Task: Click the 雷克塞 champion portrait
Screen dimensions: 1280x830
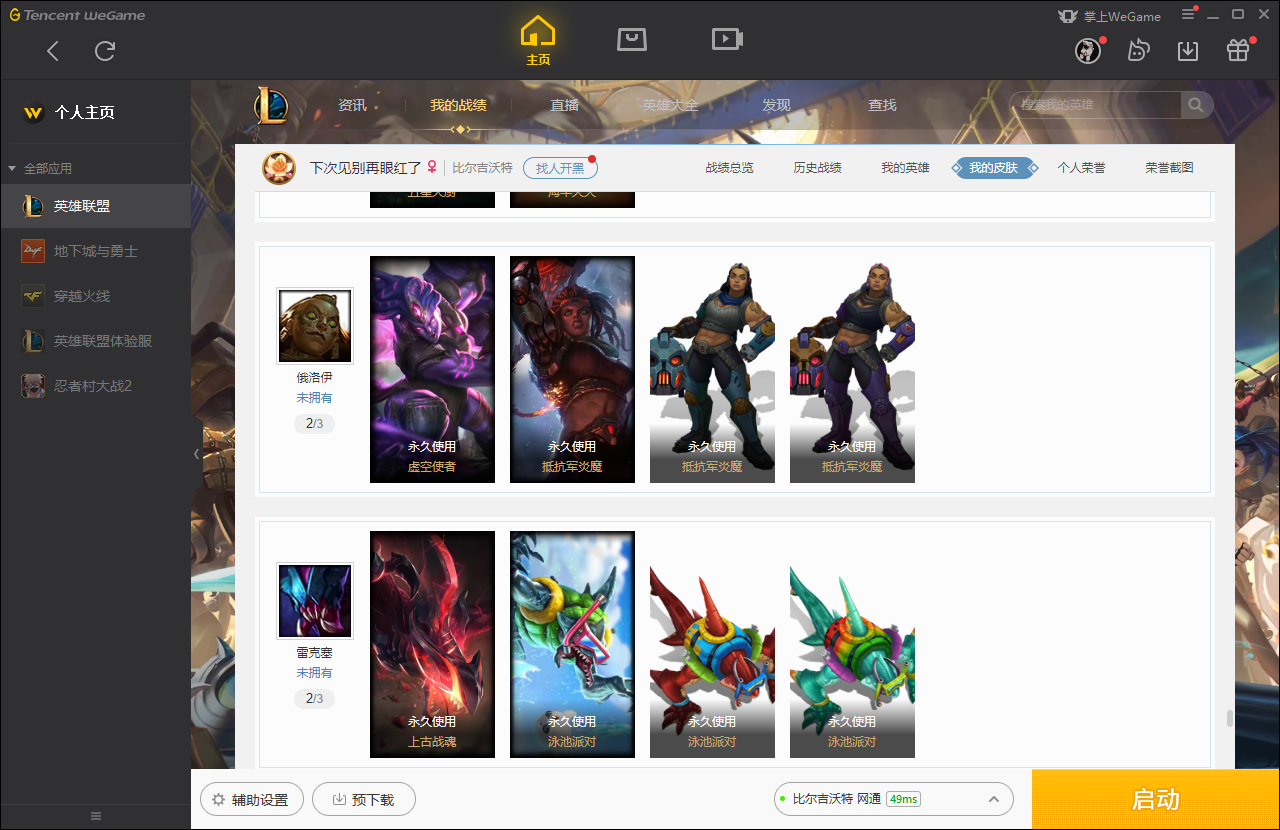Action: pyautogui.click(x=315, y=601)
